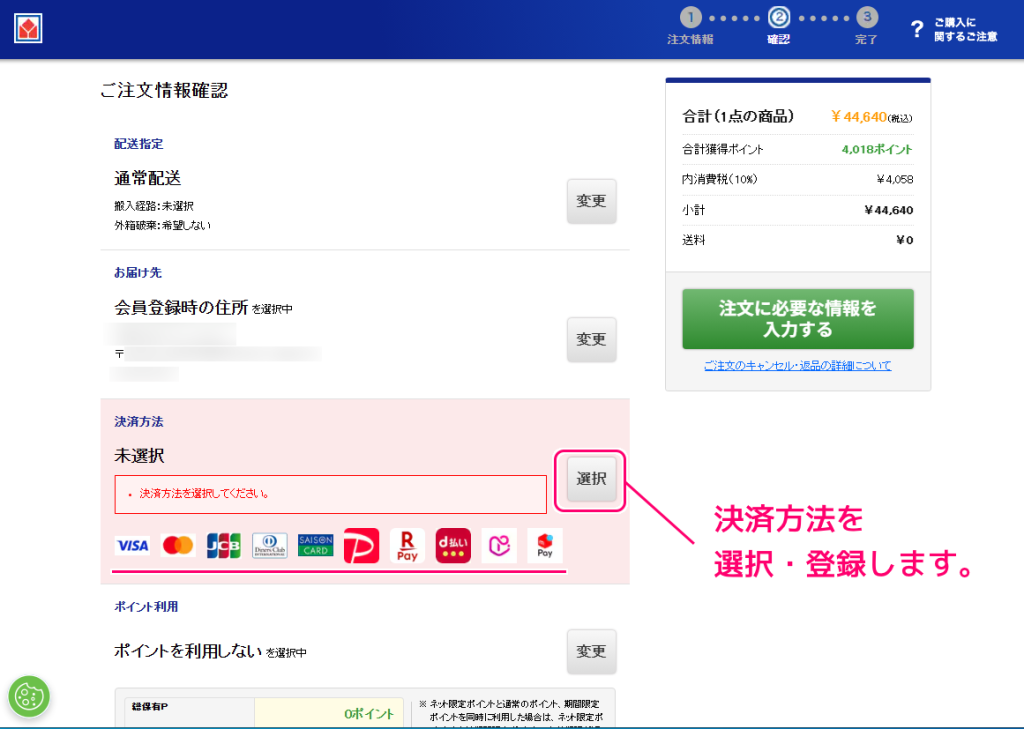Click the question mark help icon

point(917,29)
